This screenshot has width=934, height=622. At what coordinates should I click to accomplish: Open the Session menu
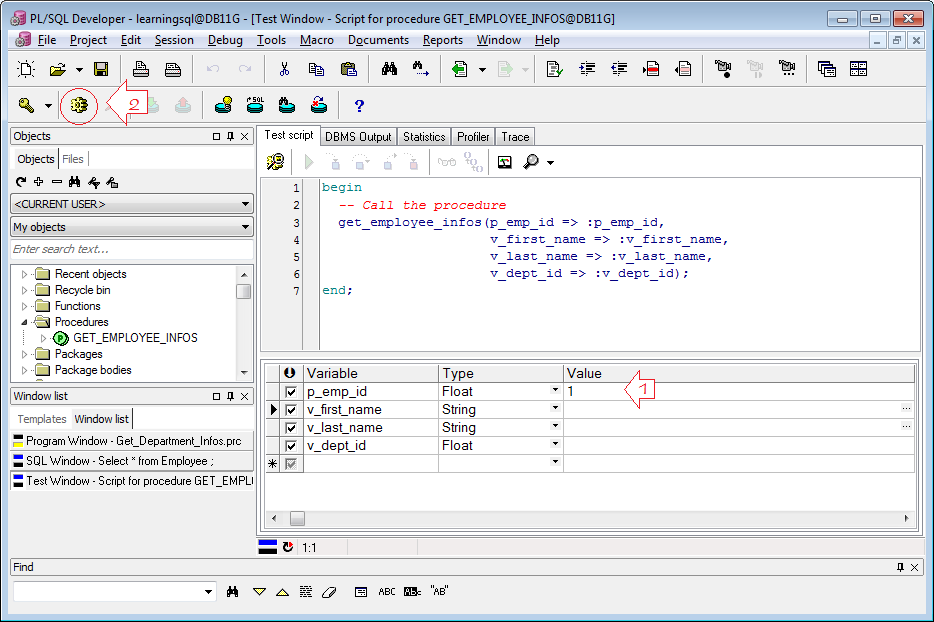[x=174, y=40]
